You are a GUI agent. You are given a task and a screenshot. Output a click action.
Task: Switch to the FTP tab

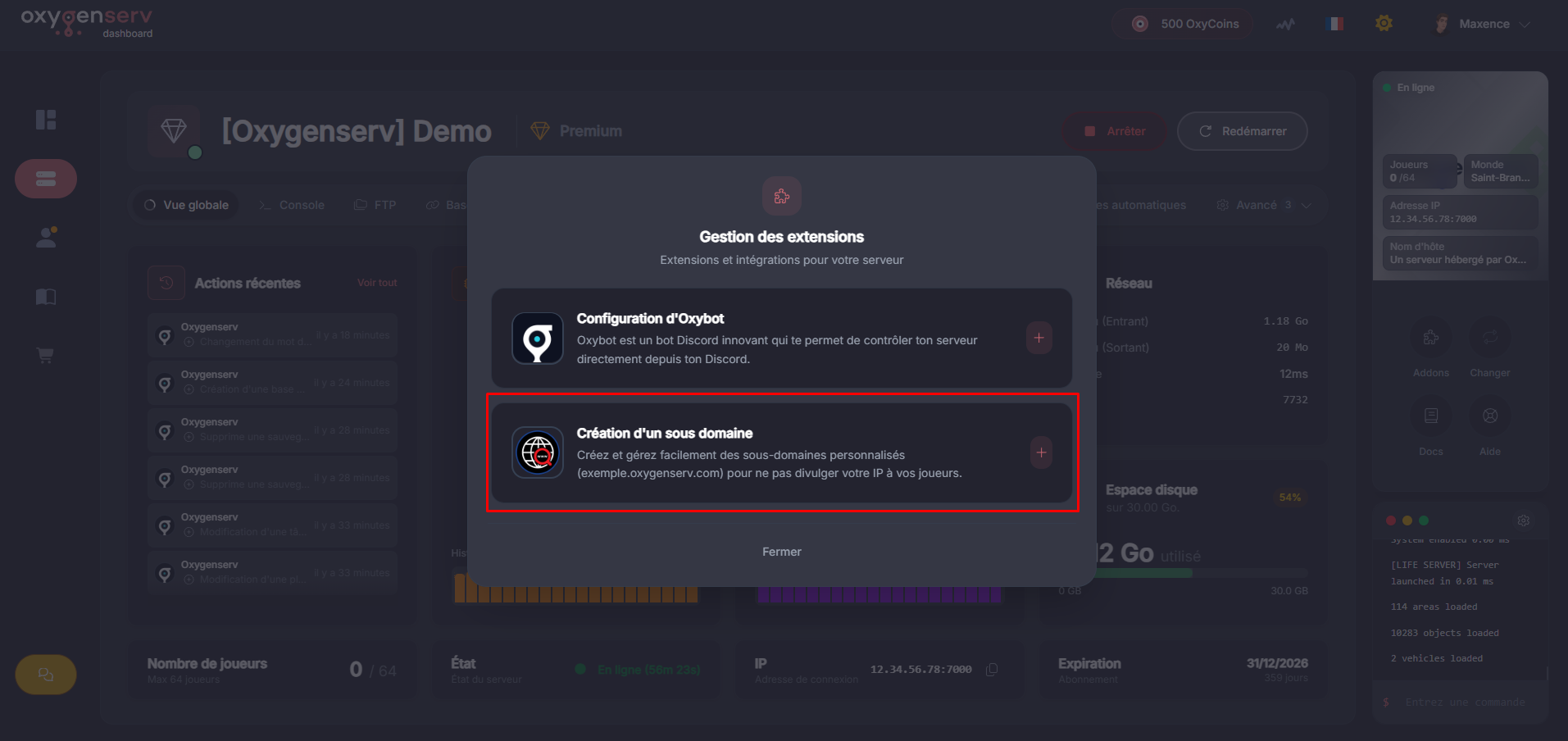click(375, 205)
